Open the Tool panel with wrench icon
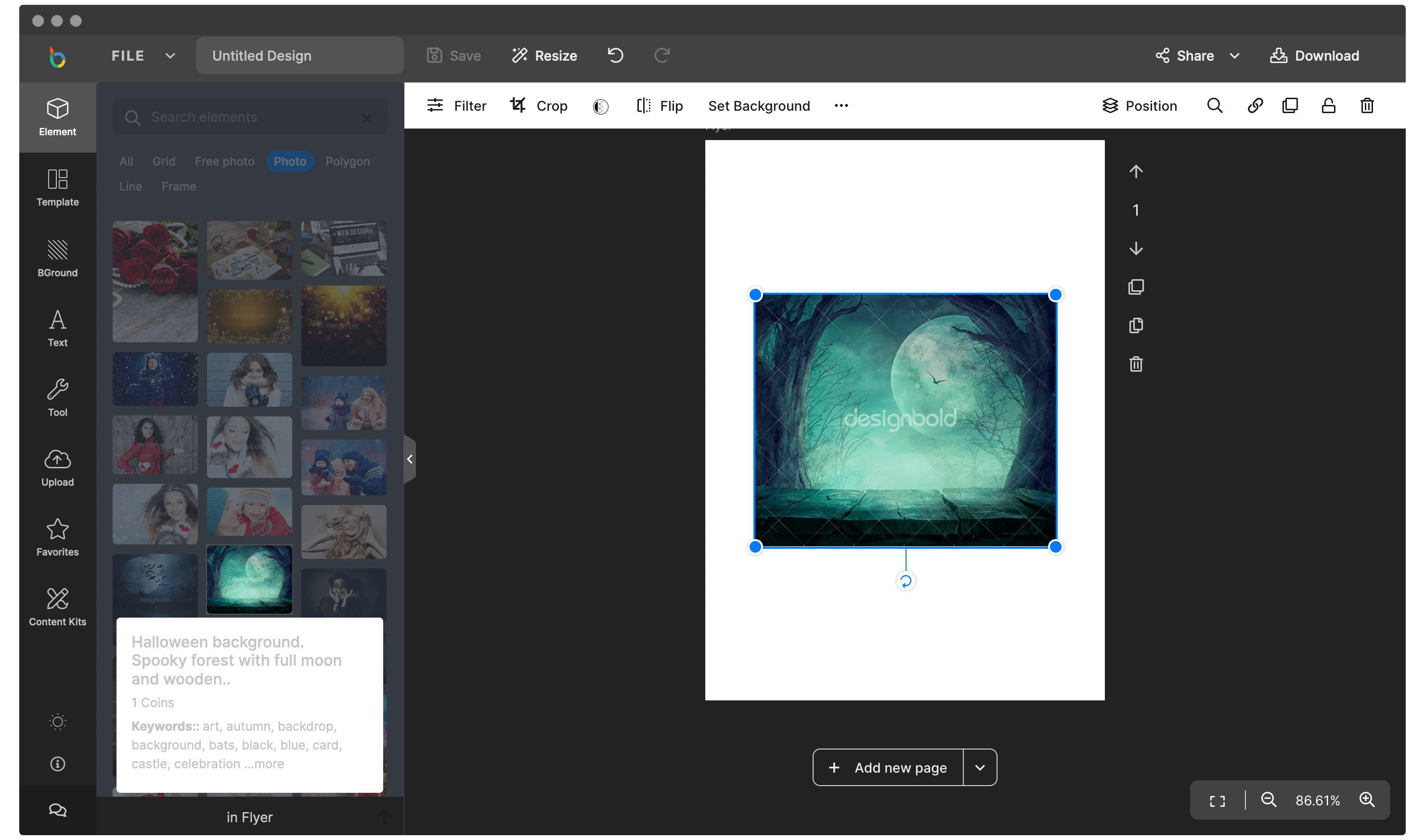1425x840 pixels. [58, 398]
